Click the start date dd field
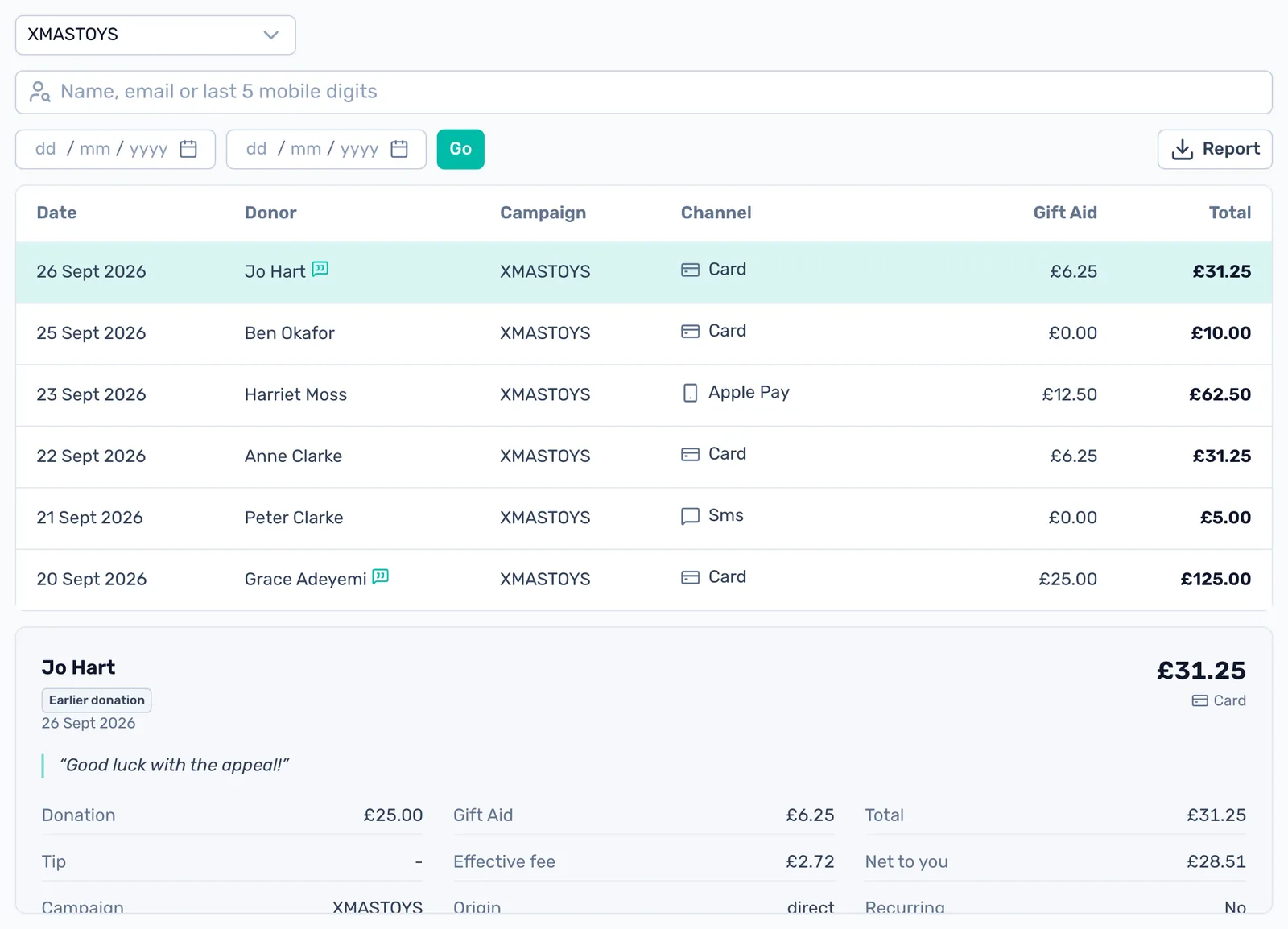Image resolution: width=1288 pixels, height=929 pixels. (46, 149)
